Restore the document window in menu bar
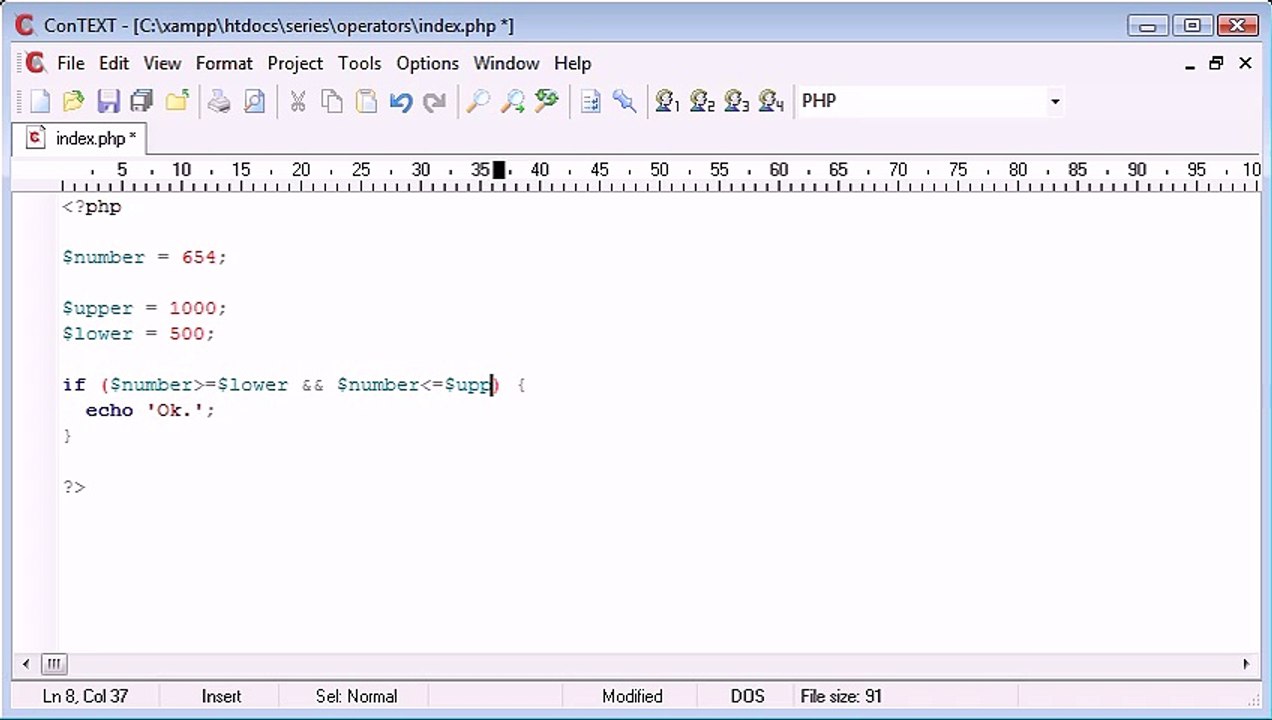The image size is (1272, 720). point(1216,63)
